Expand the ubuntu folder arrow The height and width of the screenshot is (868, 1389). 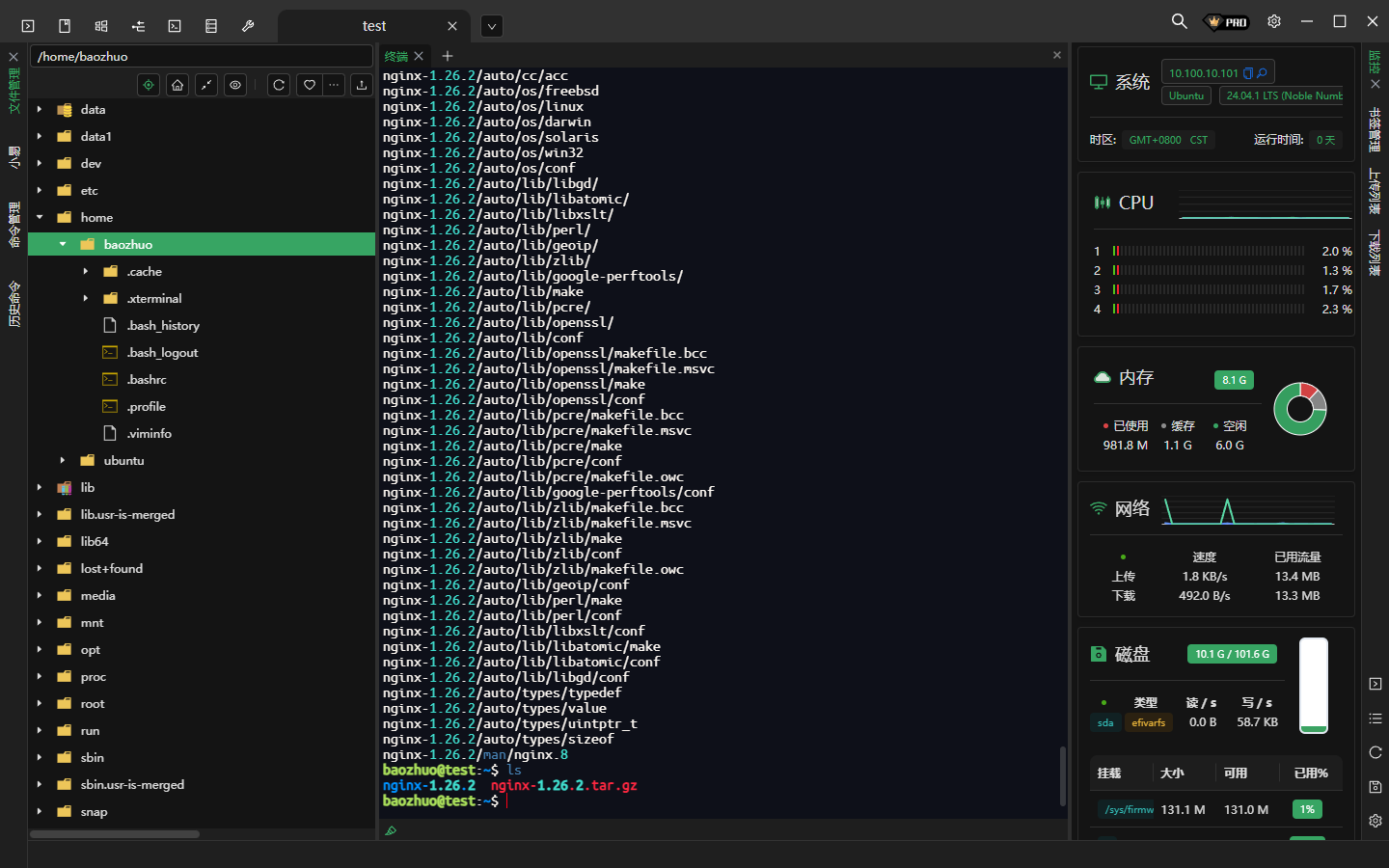63,461
